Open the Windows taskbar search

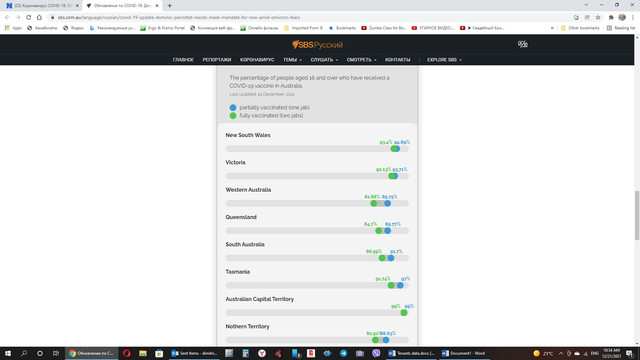point(24,353)
